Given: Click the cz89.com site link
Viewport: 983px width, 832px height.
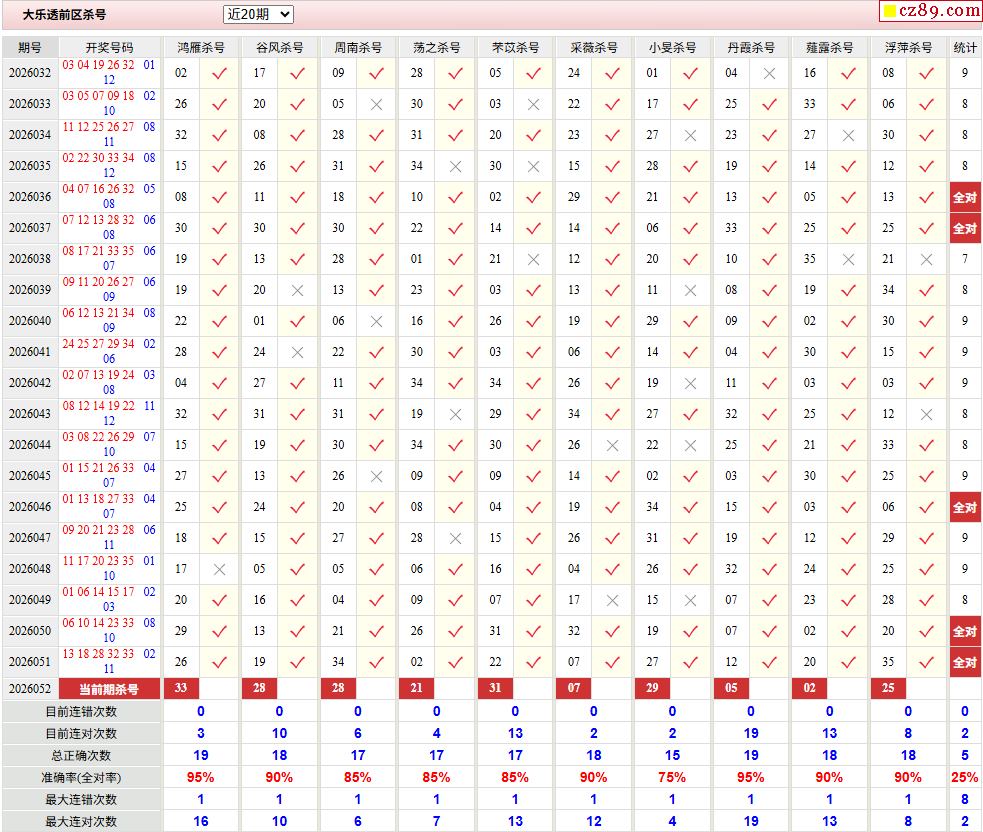Looking at the screenshot, I should tap(938, 10).
